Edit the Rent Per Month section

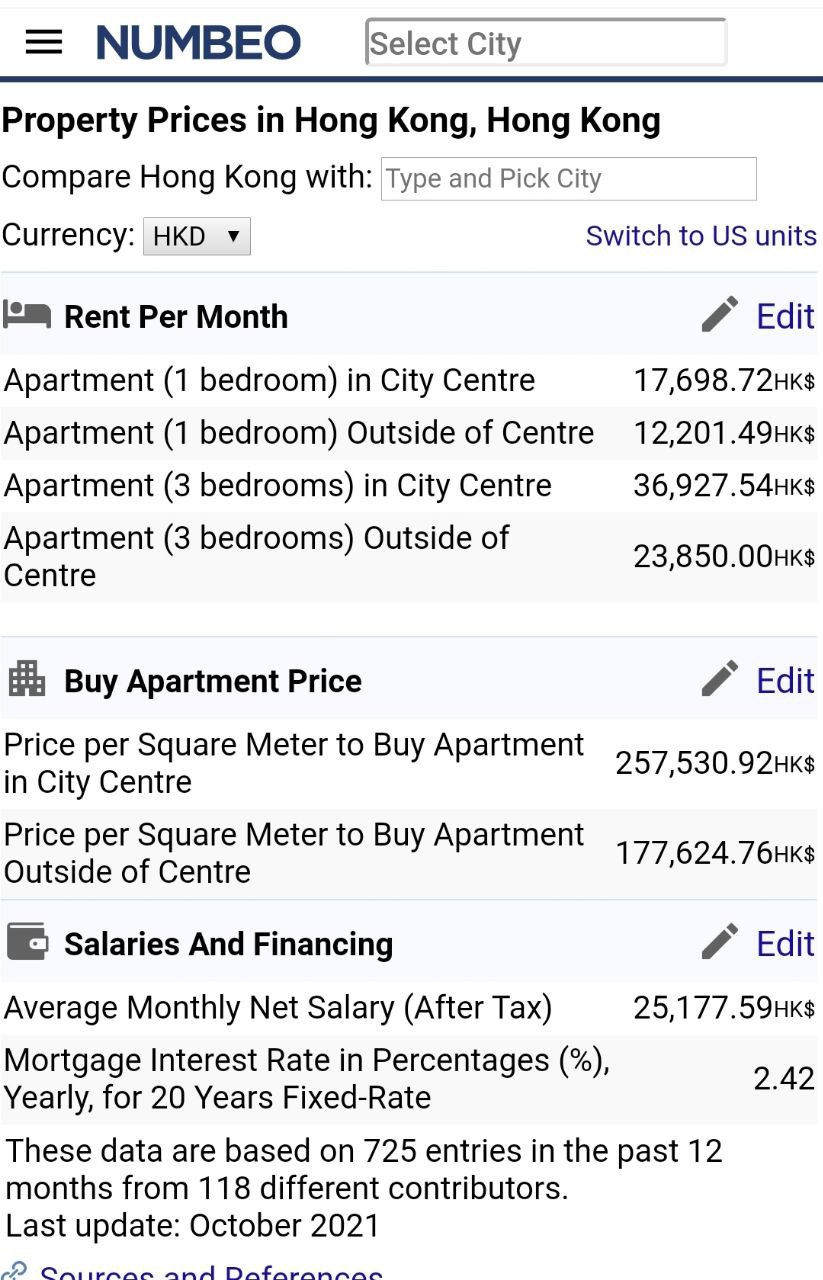(785, 316)
